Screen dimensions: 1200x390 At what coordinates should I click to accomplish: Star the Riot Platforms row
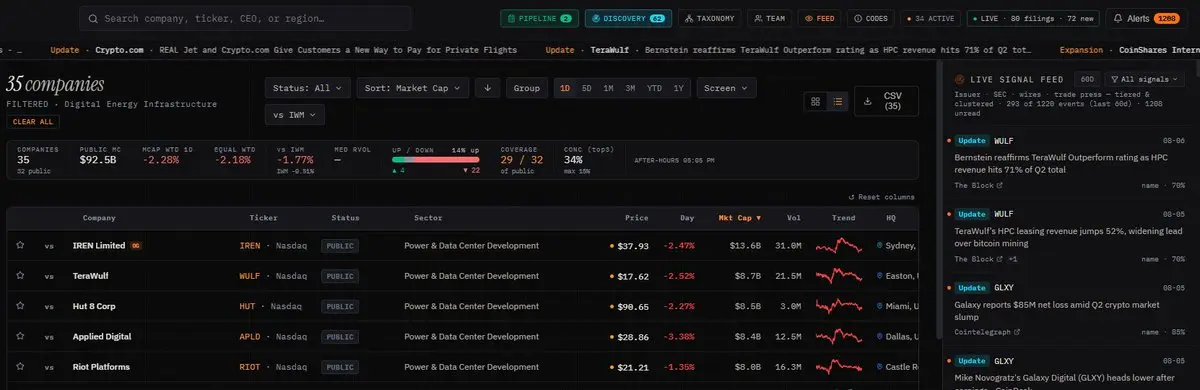pos(19,367)
